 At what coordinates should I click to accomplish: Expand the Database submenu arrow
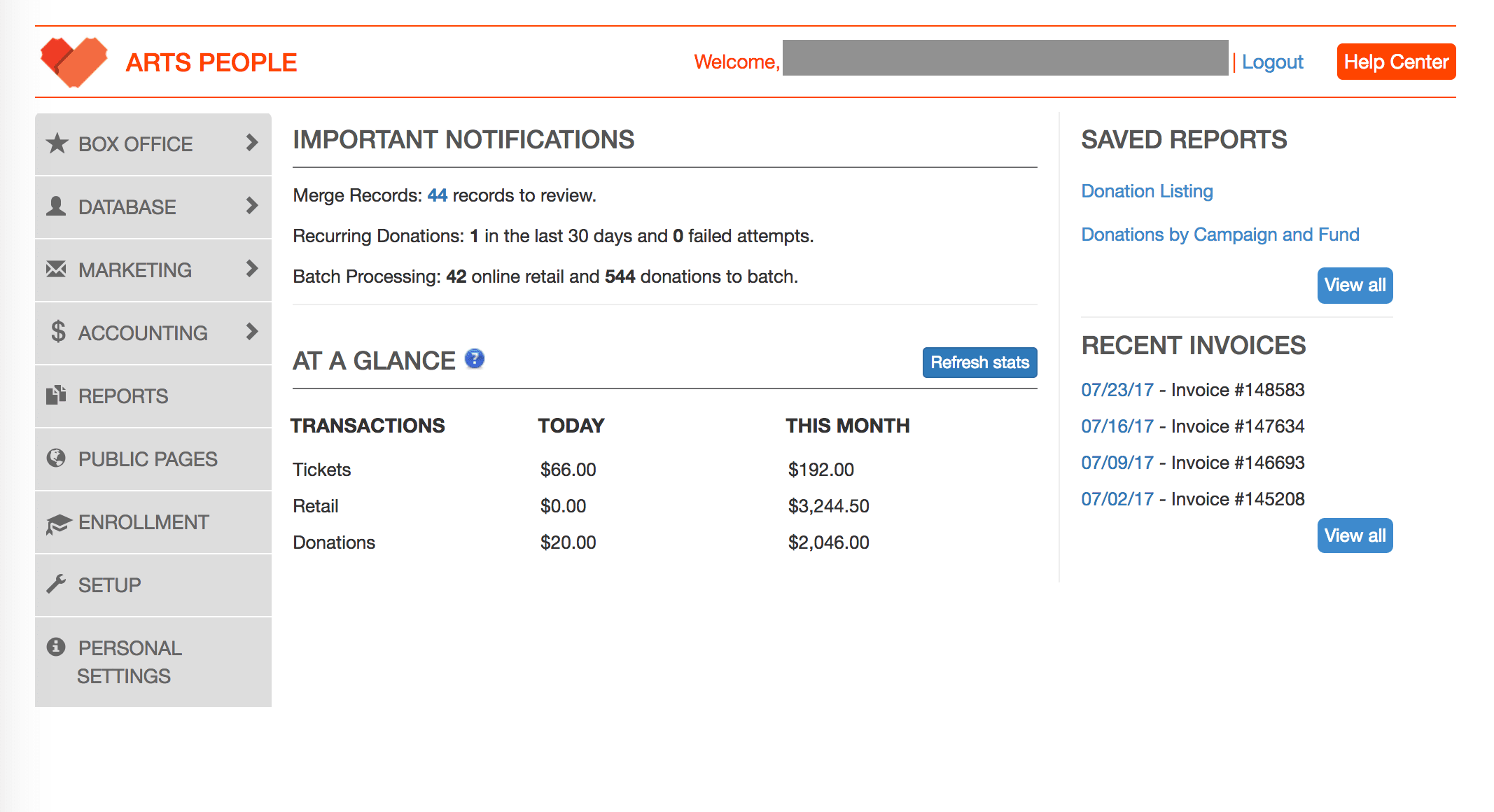252,206
